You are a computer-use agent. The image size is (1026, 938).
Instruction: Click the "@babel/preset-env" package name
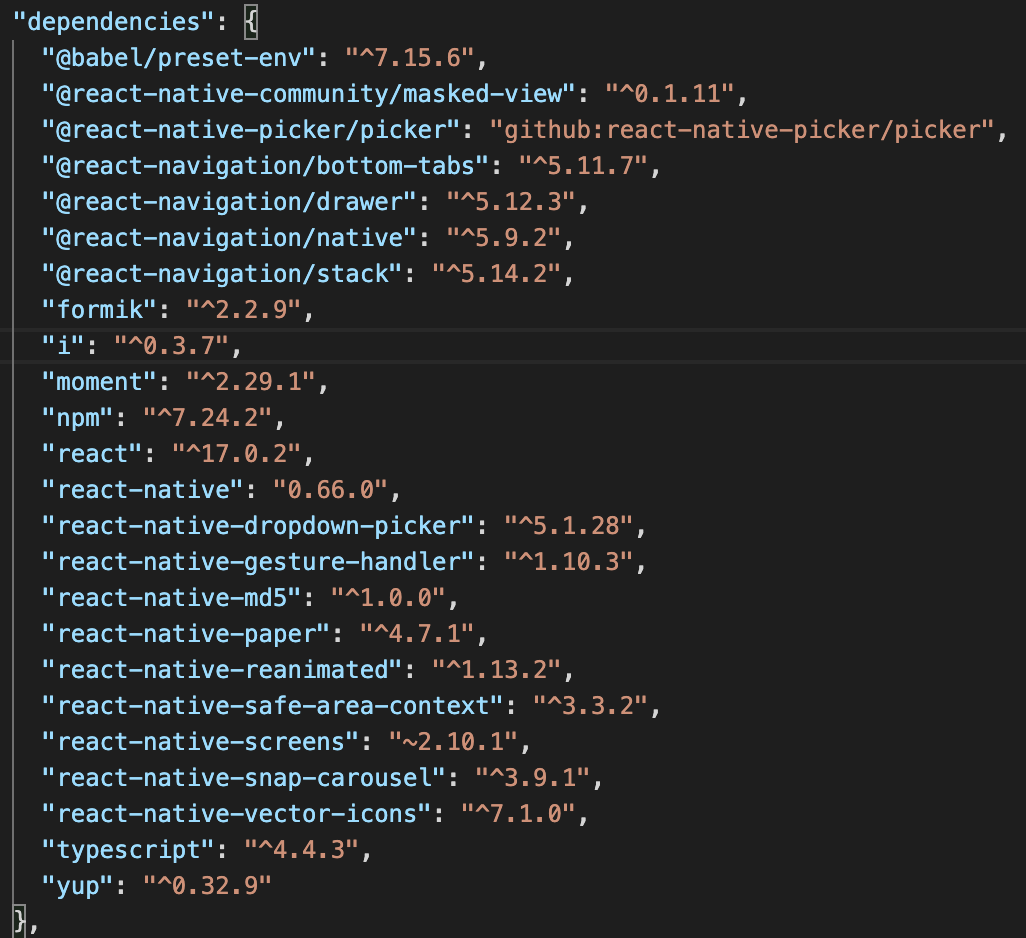[180, 57]
